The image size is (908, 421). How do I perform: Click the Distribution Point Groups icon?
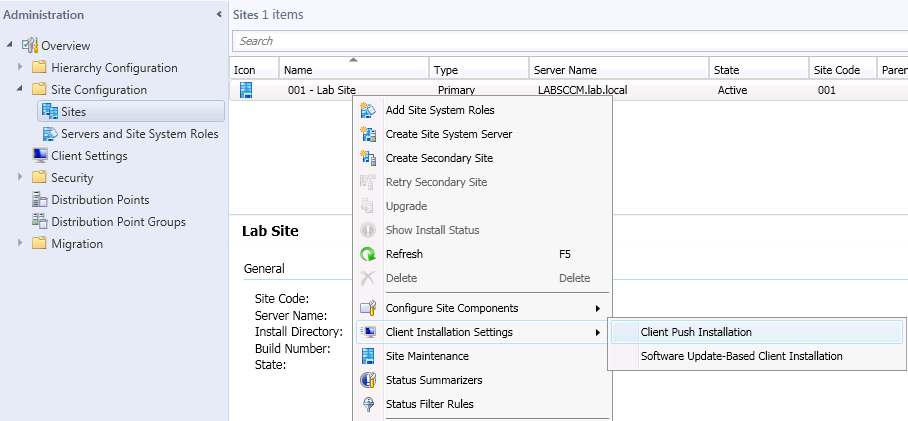coord(39,221)
